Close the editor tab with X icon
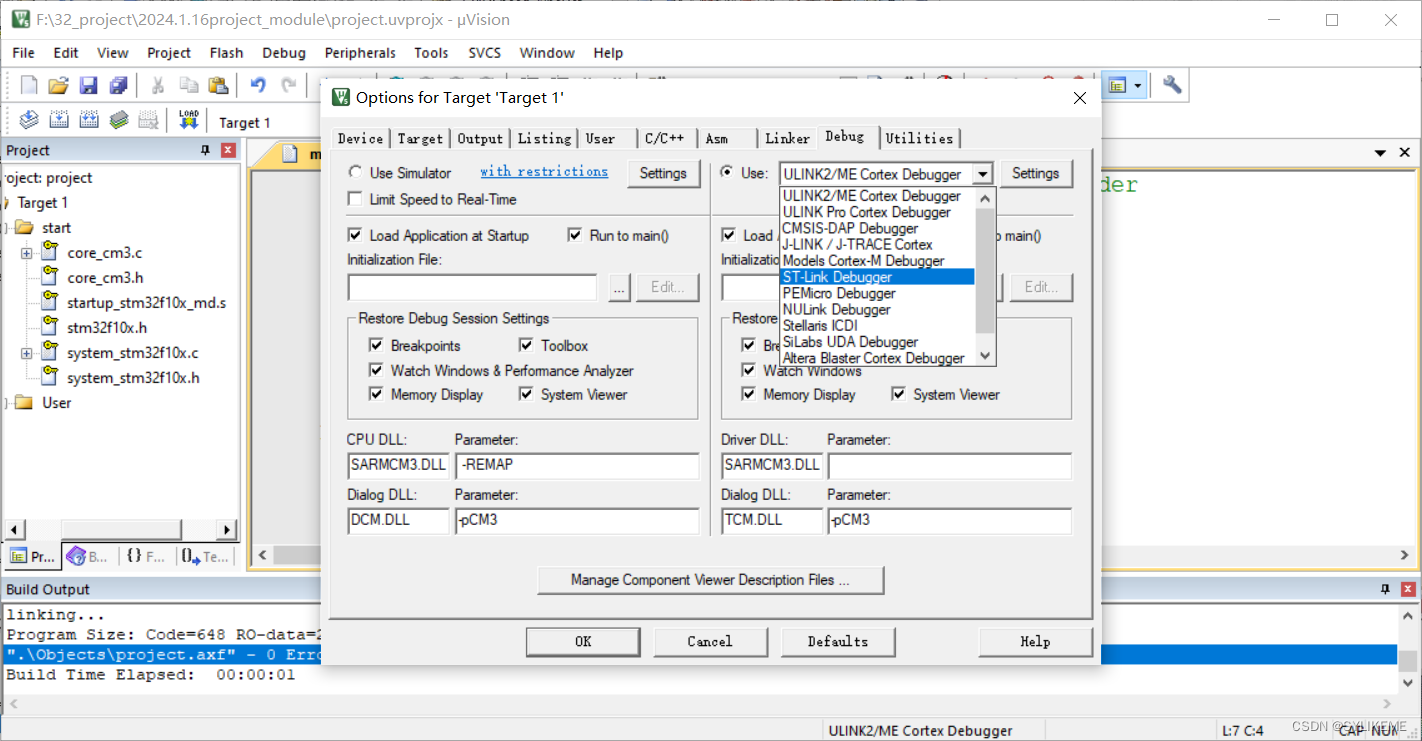Screen dimensions: 1422x741 coord(1406,153)
